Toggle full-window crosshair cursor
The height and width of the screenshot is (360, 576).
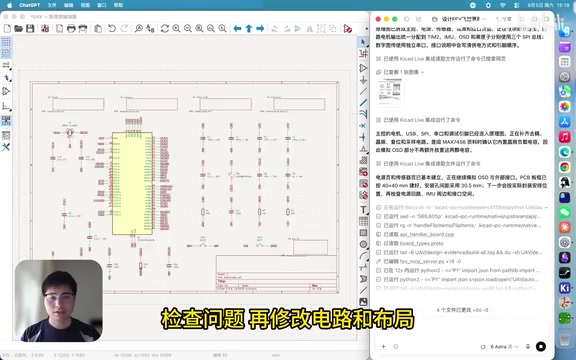coord(6,78)
